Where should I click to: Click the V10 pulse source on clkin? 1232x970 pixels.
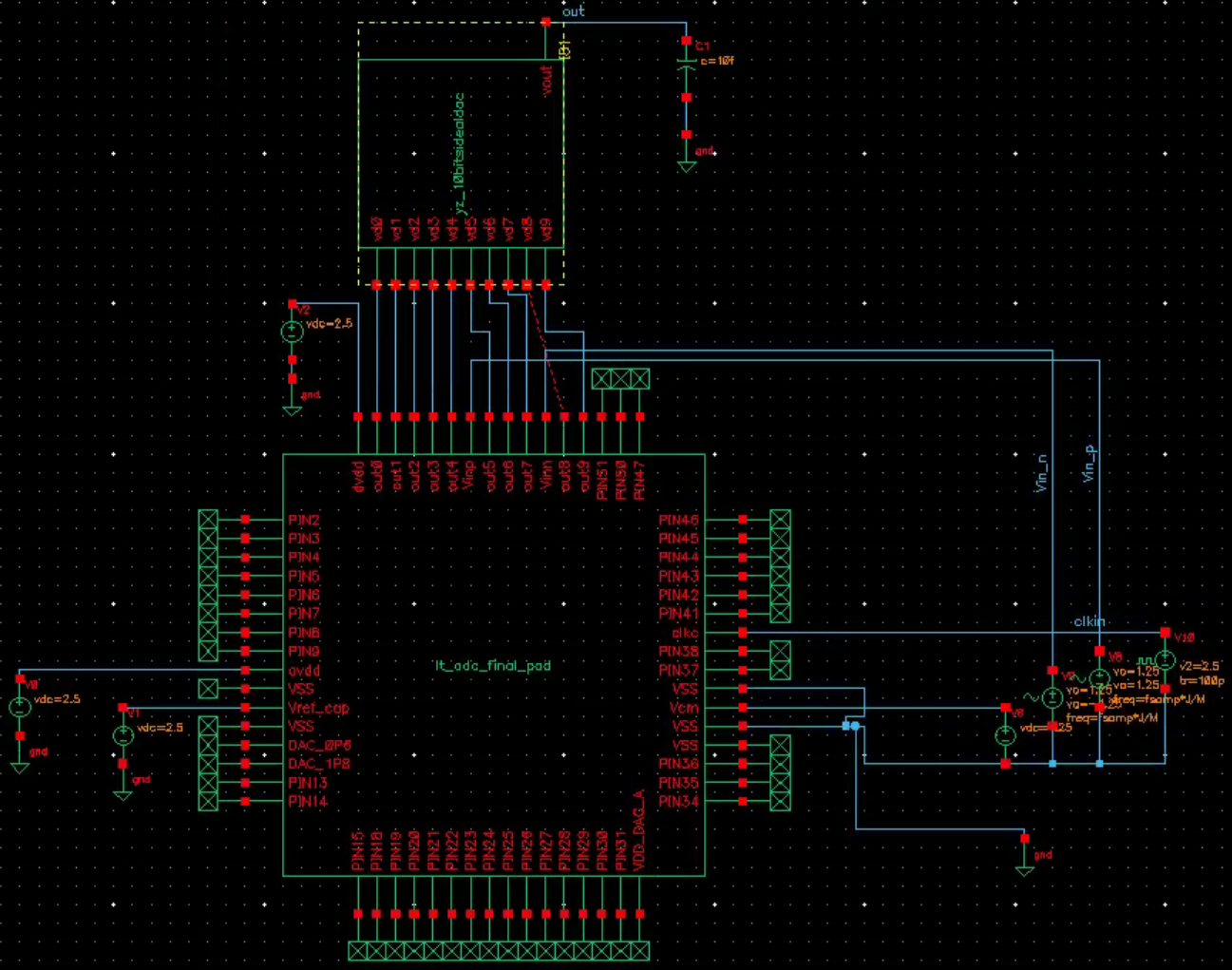click(1166, 661)
